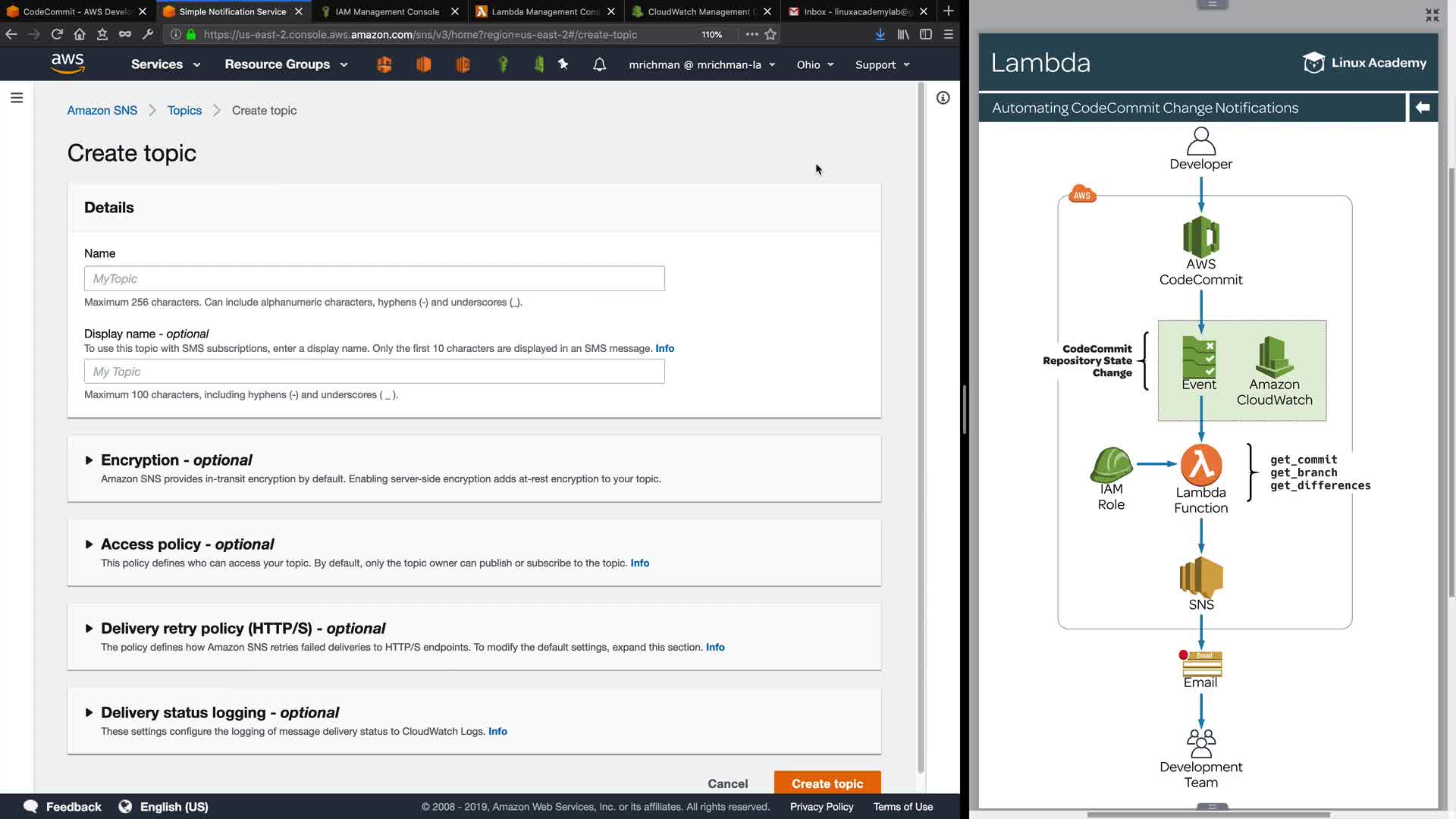Viewport: 1456px width, 819px height.
Task: Bookmark page with the star icon
Action: coord(770,34)
